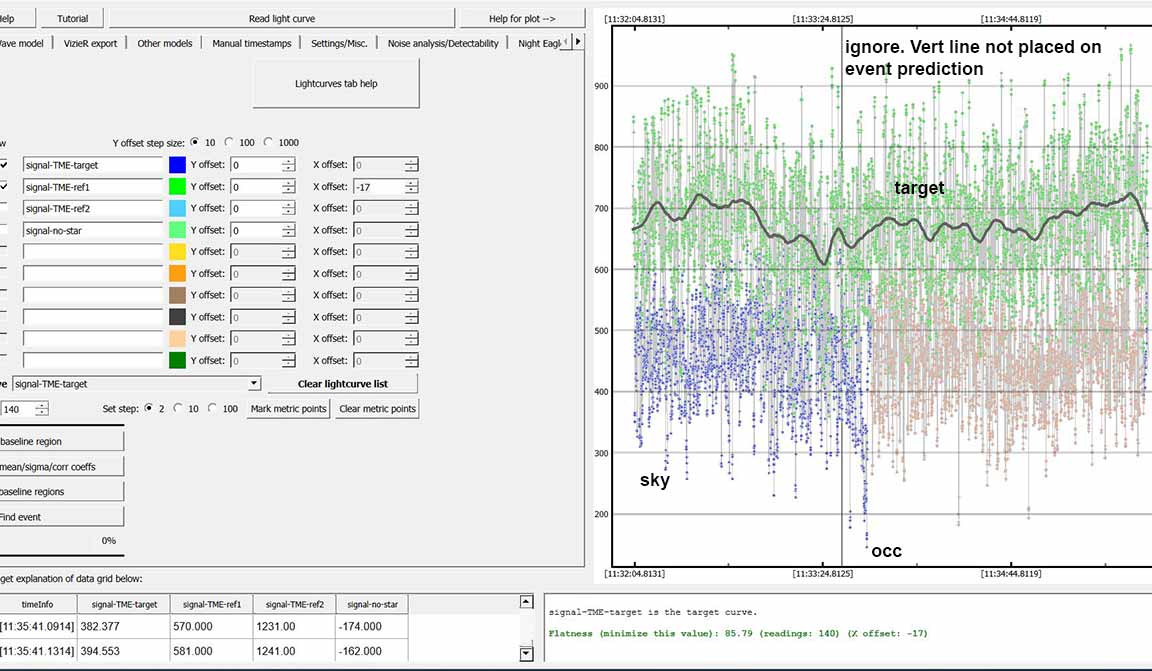Screen dimensions: 1152x671
Task: Click signal-no-star column header
Action: (372, 604)
